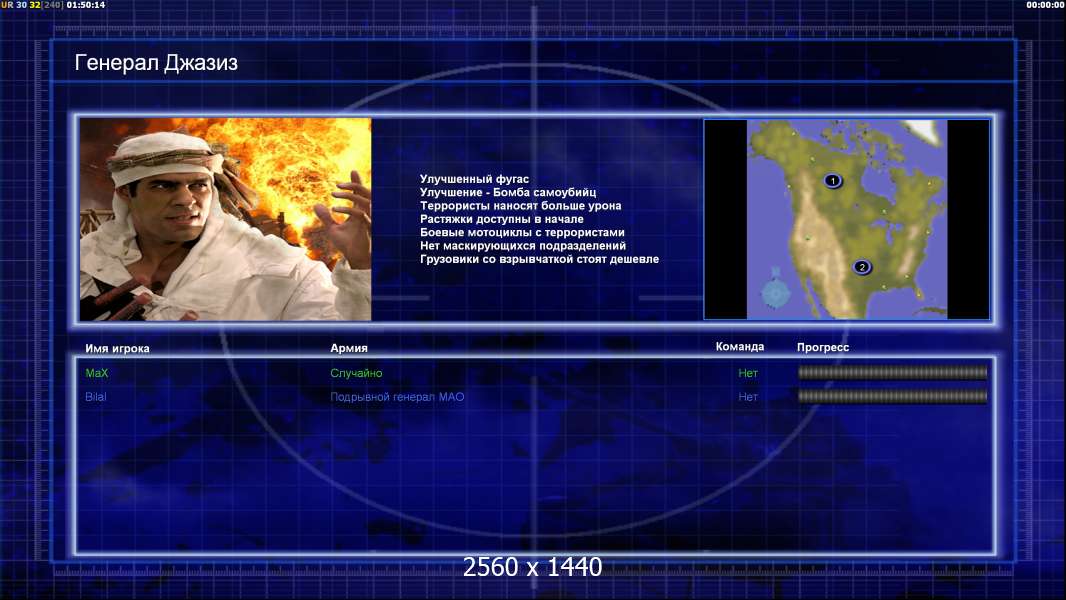Click column header 'Имя игрока'
Screen dimensions: 1066x600
(117, 349)
